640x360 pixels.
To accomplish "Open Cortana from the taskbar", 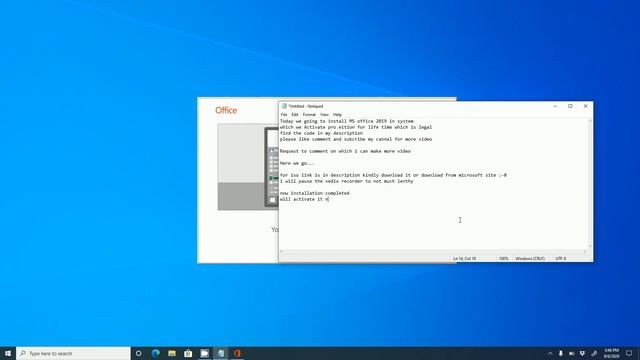I will coord(139,353).
